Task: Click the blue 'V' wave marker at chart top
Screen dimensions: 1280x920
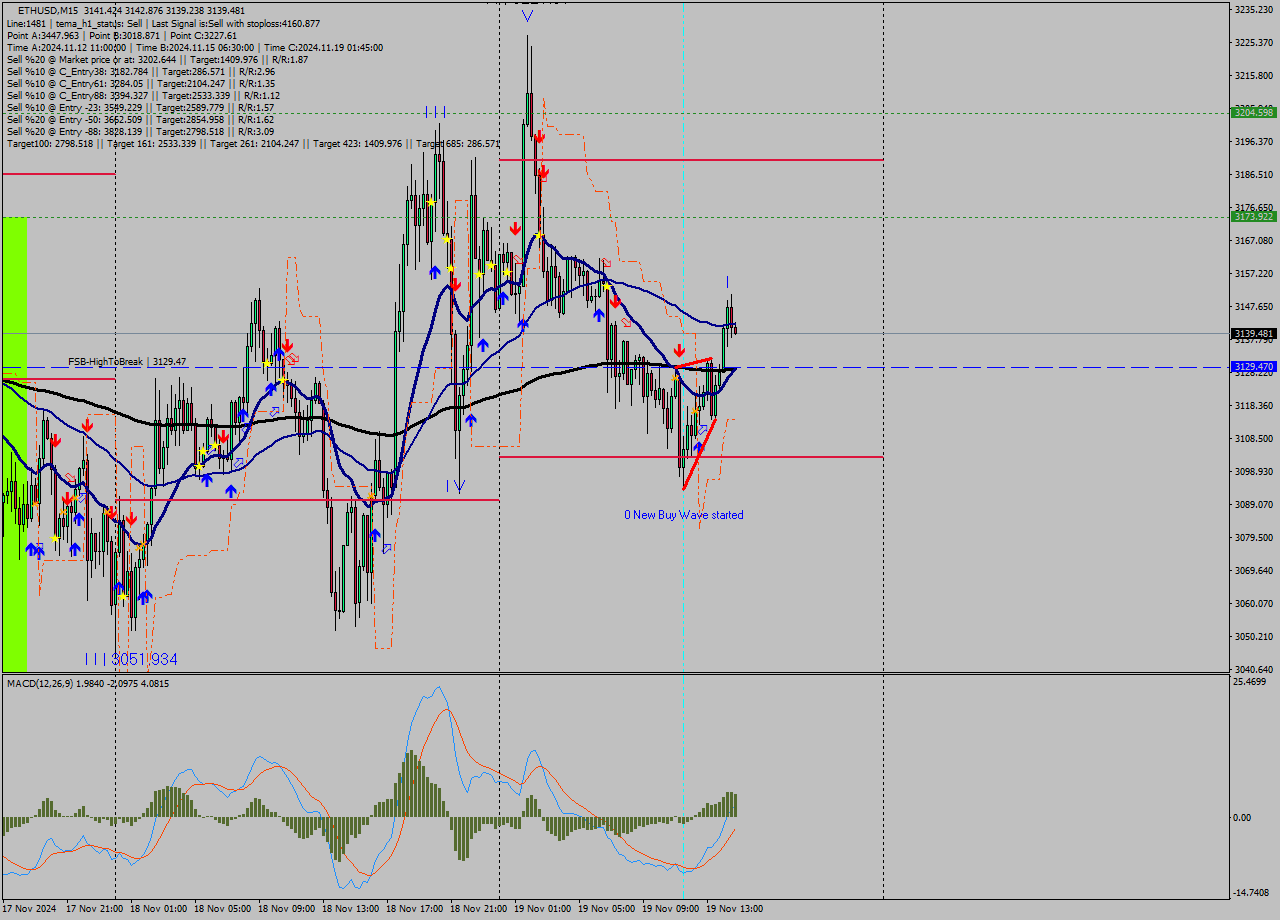Action: point(527,16)
